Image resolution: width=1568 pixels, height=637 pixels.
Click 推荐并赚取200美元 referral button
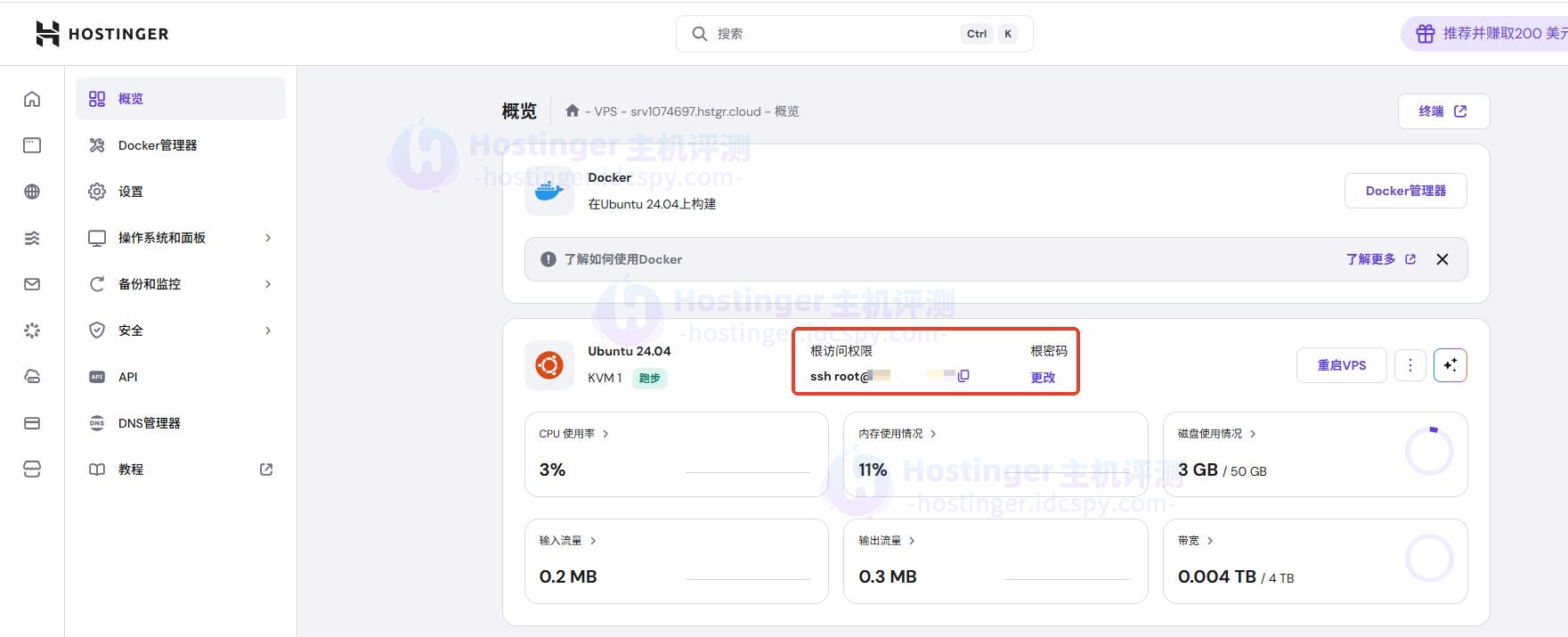(1484, 34)
